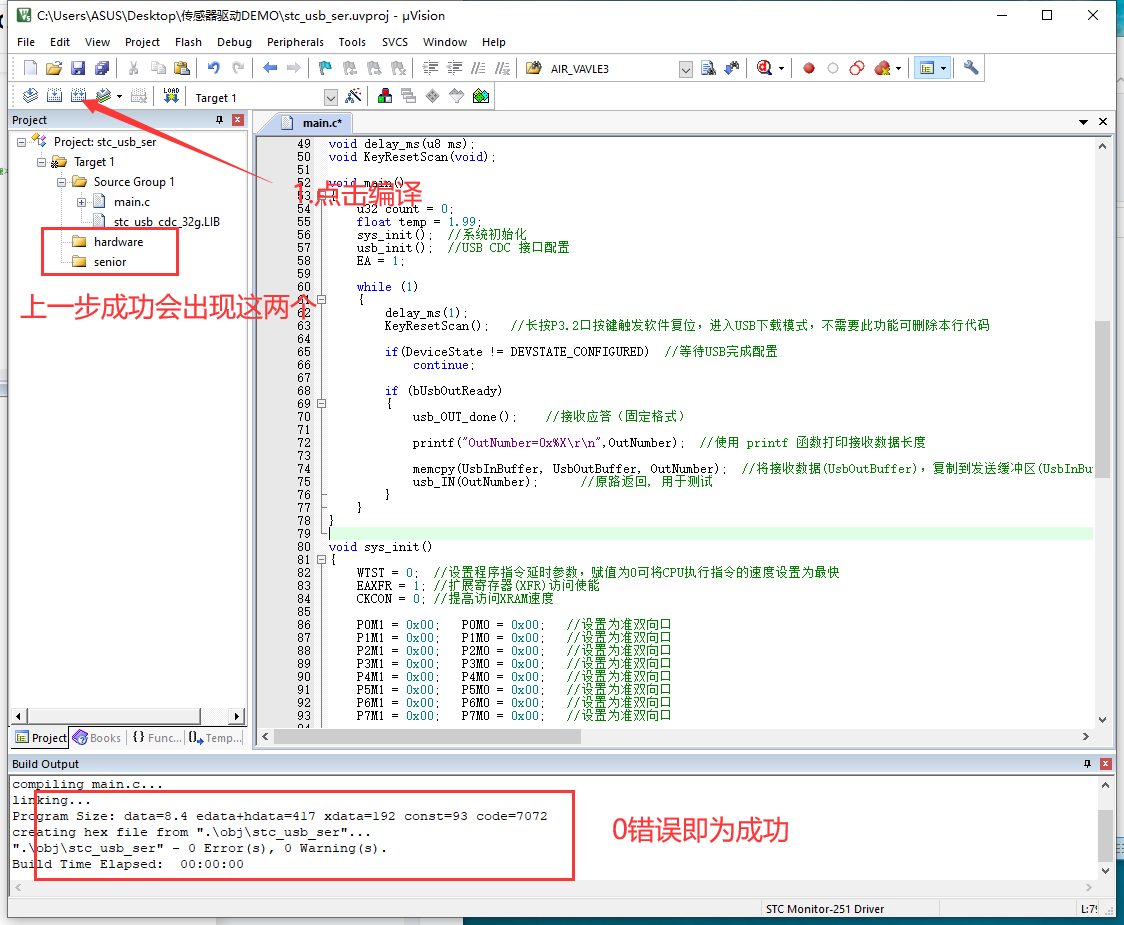Collapse Target 1 tree node
The width and height of the screenshot is (1124, 925).
[42, 162]
